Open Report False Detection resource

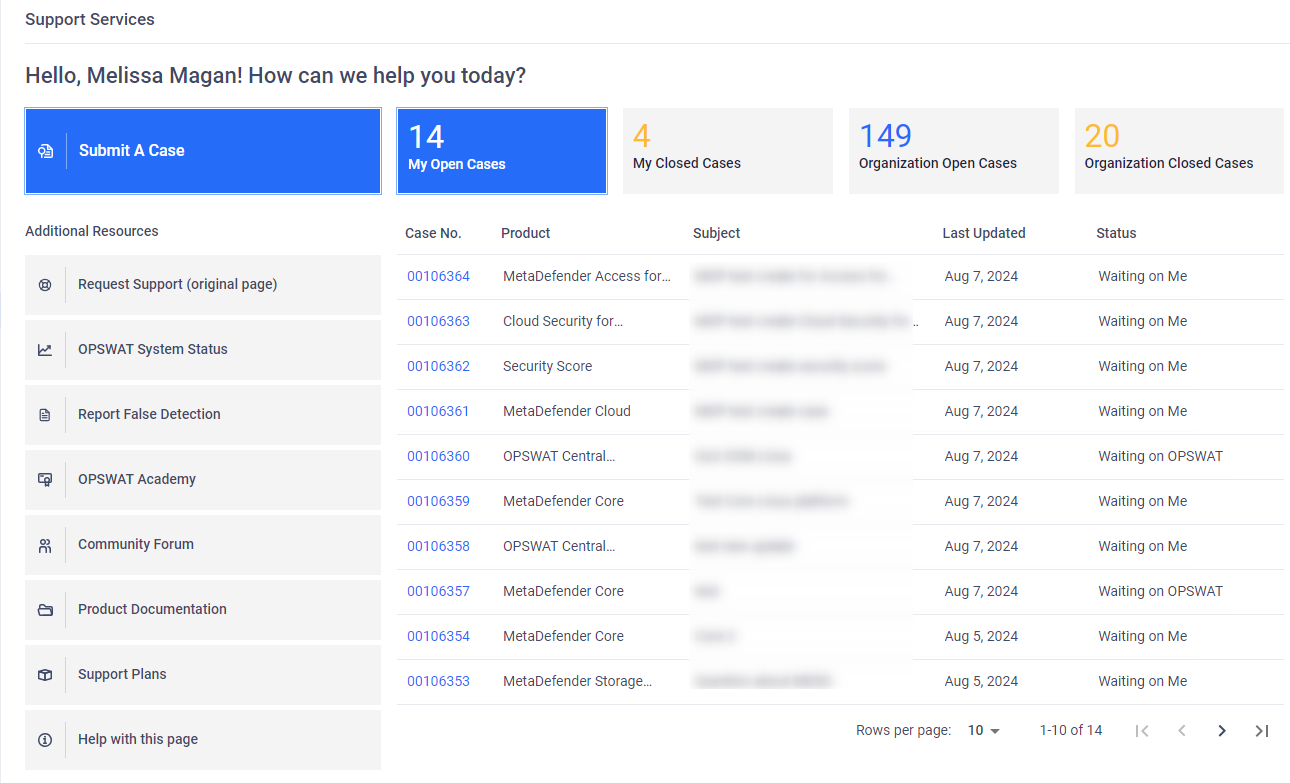pyautogui.click(x=203, y=415)
